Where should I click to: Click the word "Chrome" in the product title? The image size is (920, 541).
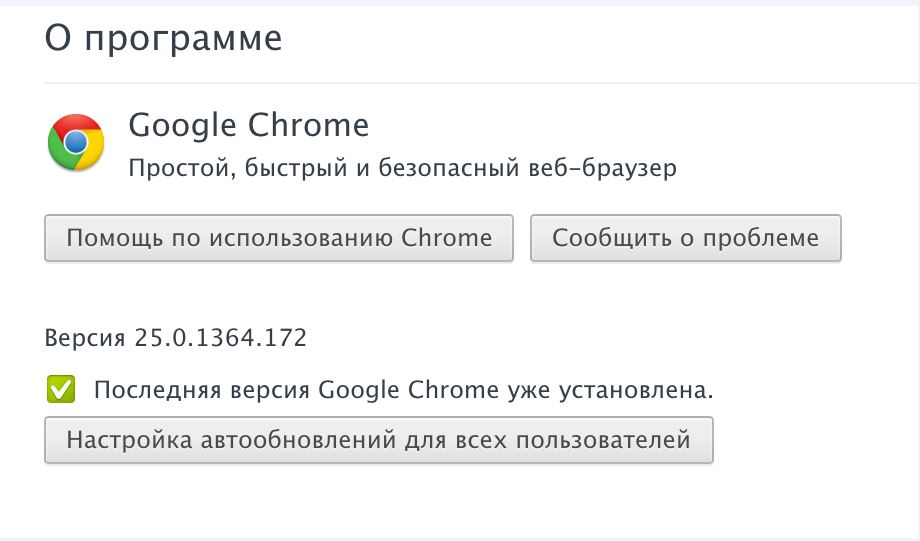coord(308,126)
